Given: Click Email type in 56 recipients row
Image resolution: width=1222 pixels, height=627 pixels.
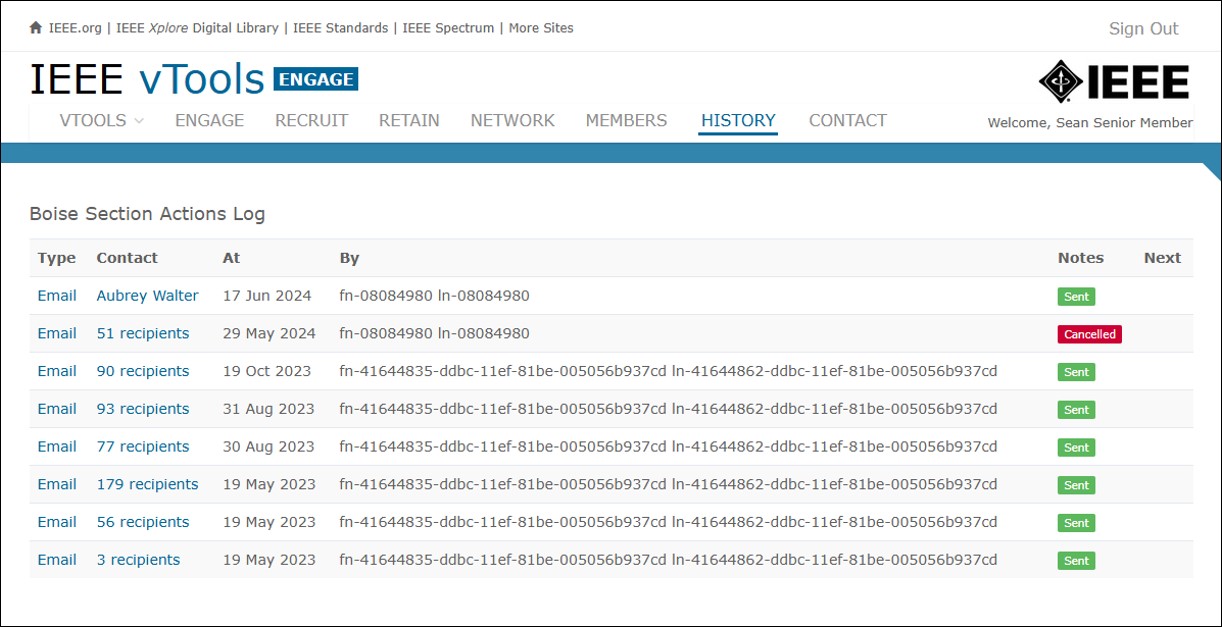Looking at the screenshot, I should pyautogui.click(x=57, y=522).
